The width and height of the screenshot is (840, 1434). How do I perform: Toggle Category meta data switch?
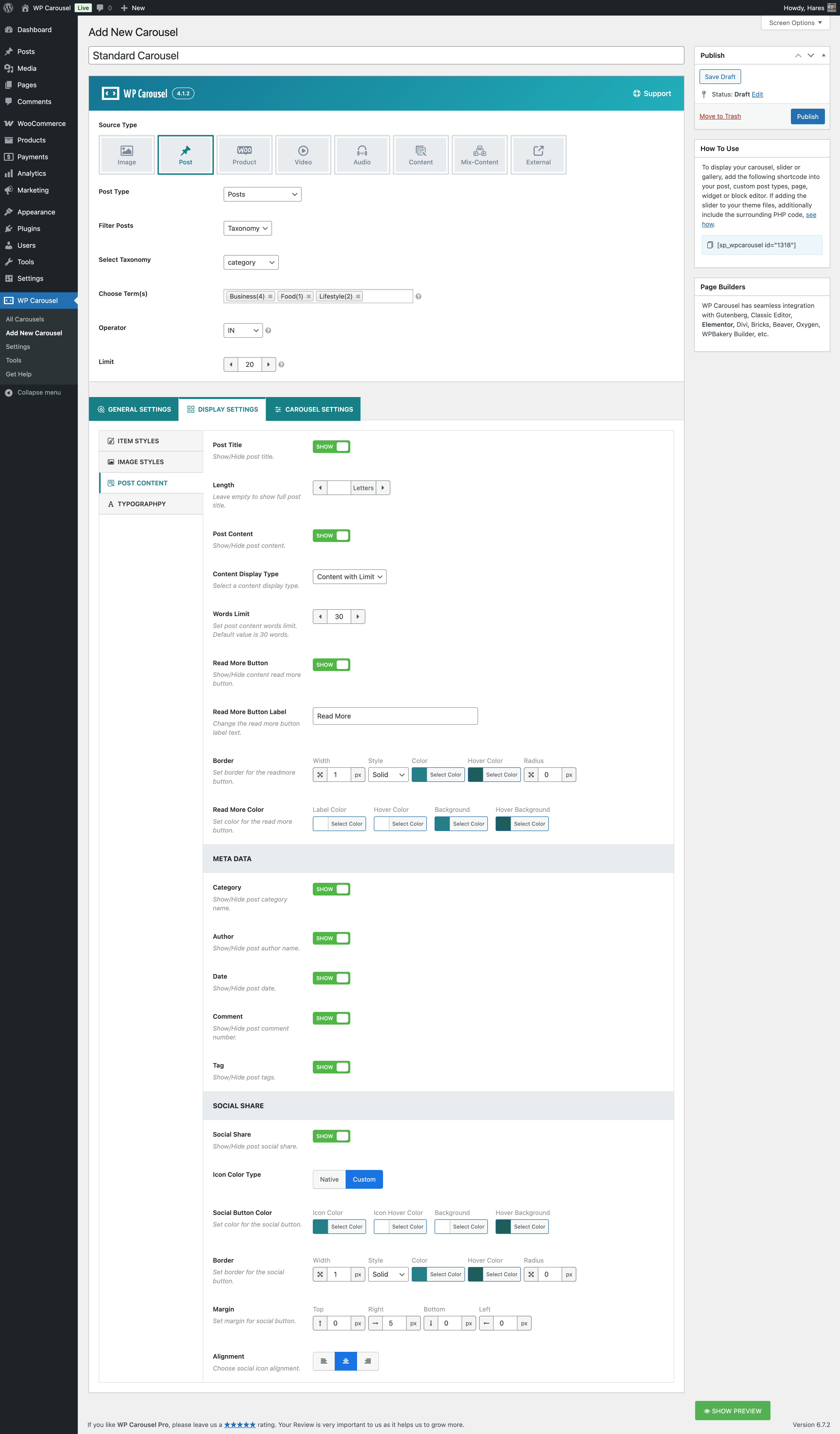(x=332, y=889)
